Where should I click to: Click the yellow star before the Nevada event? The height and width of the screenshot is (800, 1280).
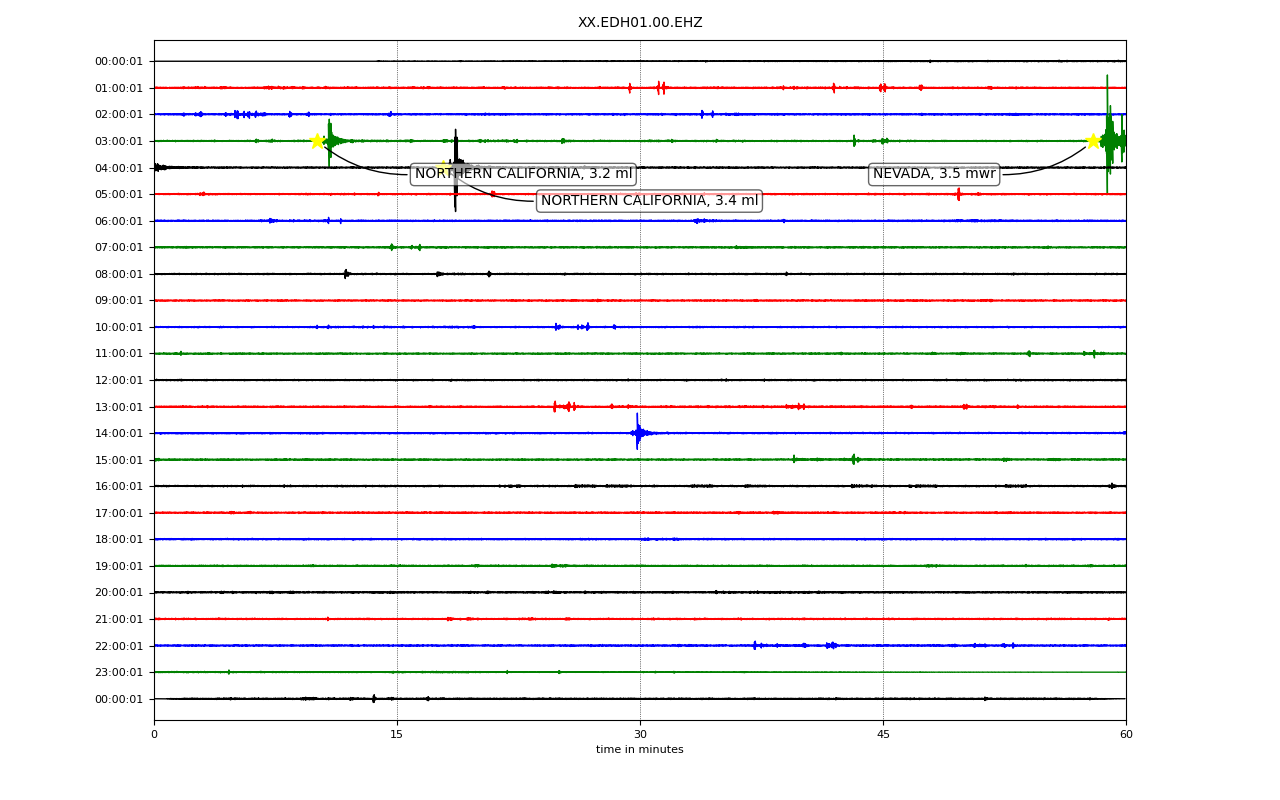point(1093,141)
